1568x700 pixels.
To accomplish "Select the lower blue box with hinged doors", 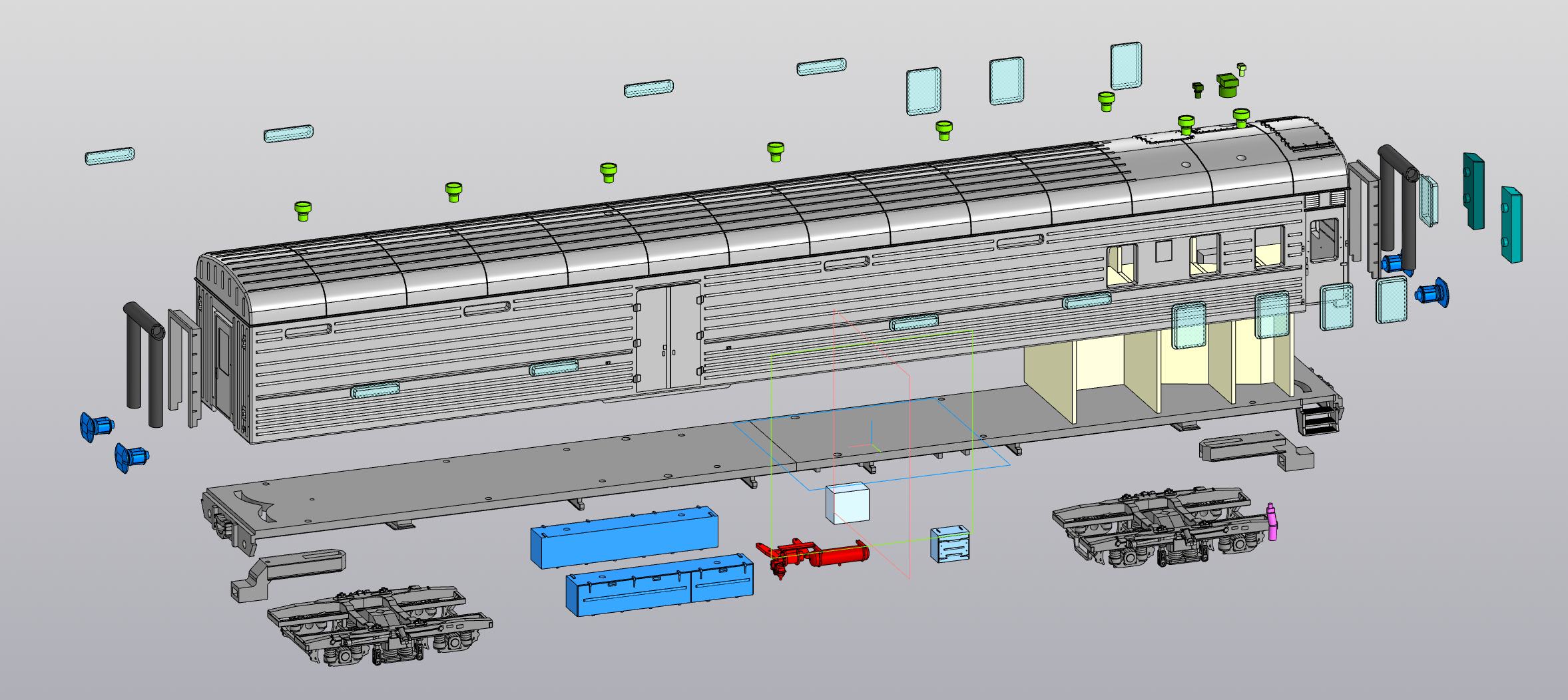I will point(659,586).
